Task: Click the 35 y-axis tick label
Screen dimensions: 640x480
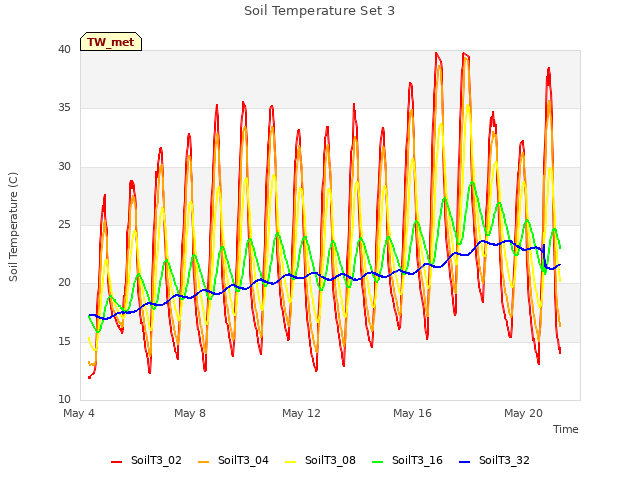Action: click(x=64, y=108)
